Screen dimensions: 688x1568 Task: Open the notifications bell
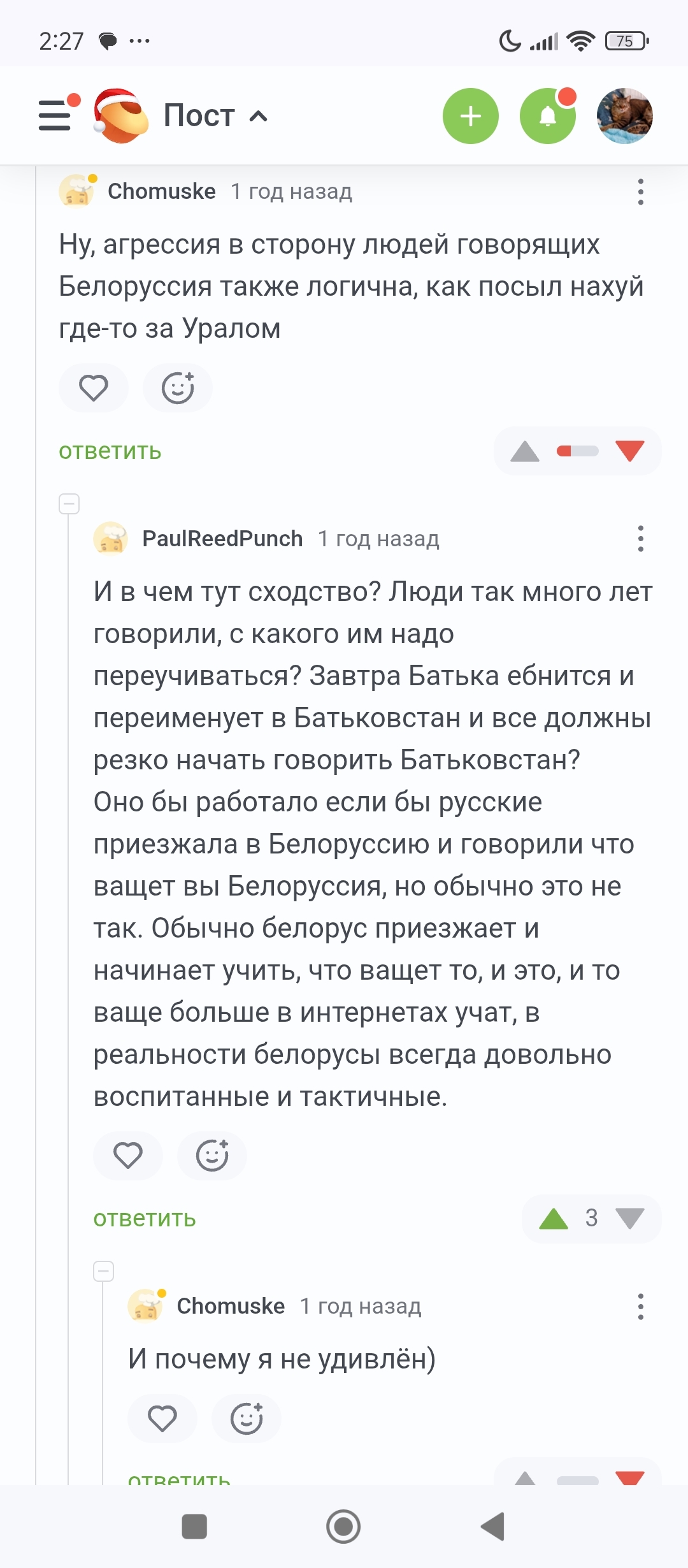click(x=547, y=116)
